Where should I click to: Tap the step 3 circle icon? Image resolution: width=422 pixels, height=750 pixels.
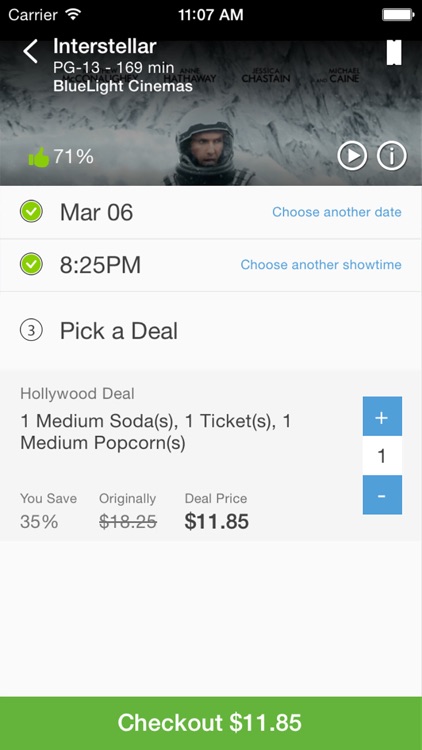point(31,331)
